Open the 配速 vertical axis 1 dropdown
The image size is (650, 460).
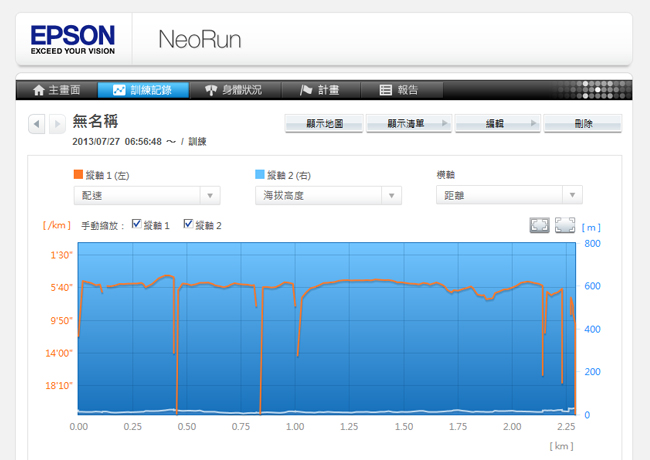[147, 196]
